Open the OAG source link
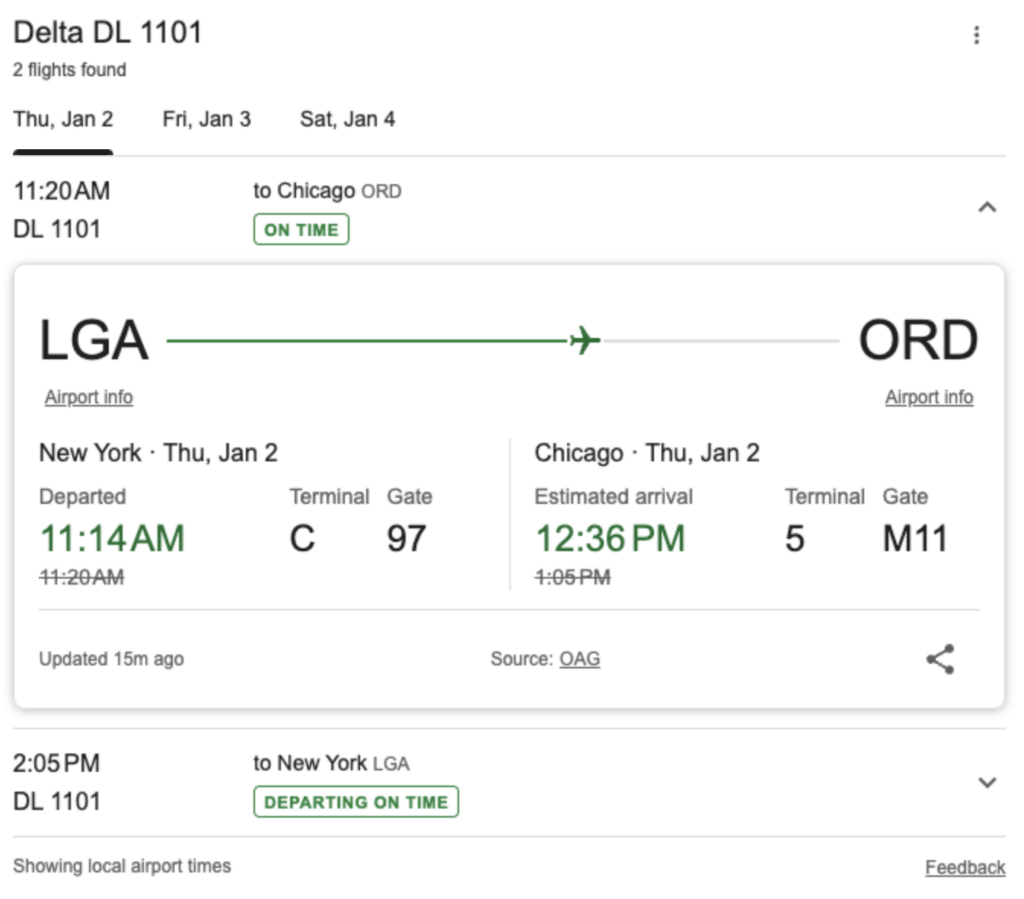The image size is (1024, 899). [580, 659]
